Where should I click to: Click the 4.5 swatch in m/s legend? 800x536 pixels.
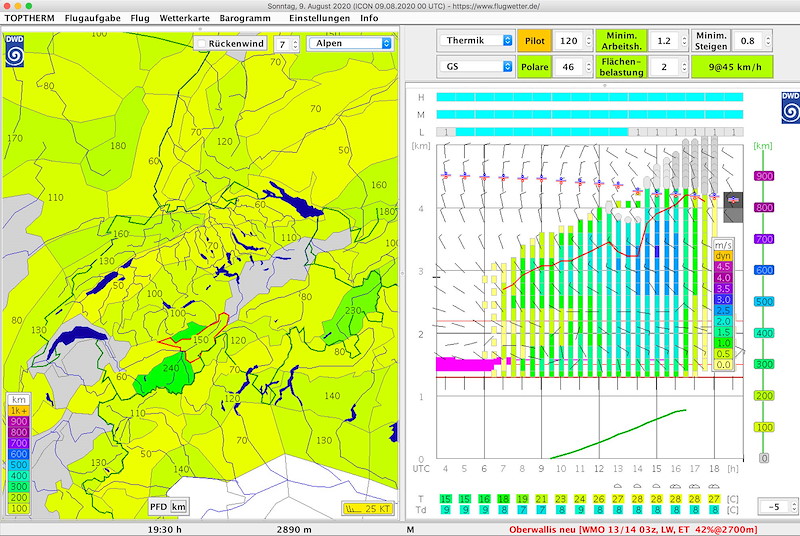pos(723,267)
